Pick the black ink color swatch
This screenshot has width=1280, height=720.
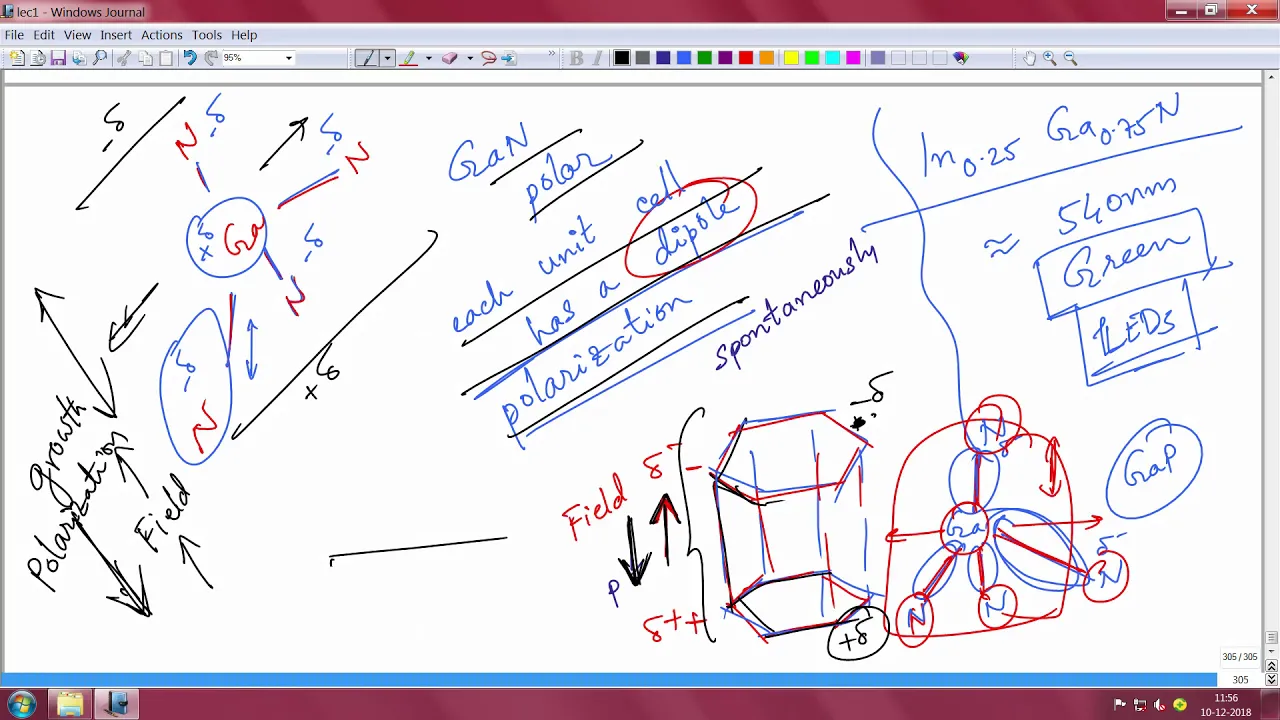pyautogui.click(x=622, y=58)
